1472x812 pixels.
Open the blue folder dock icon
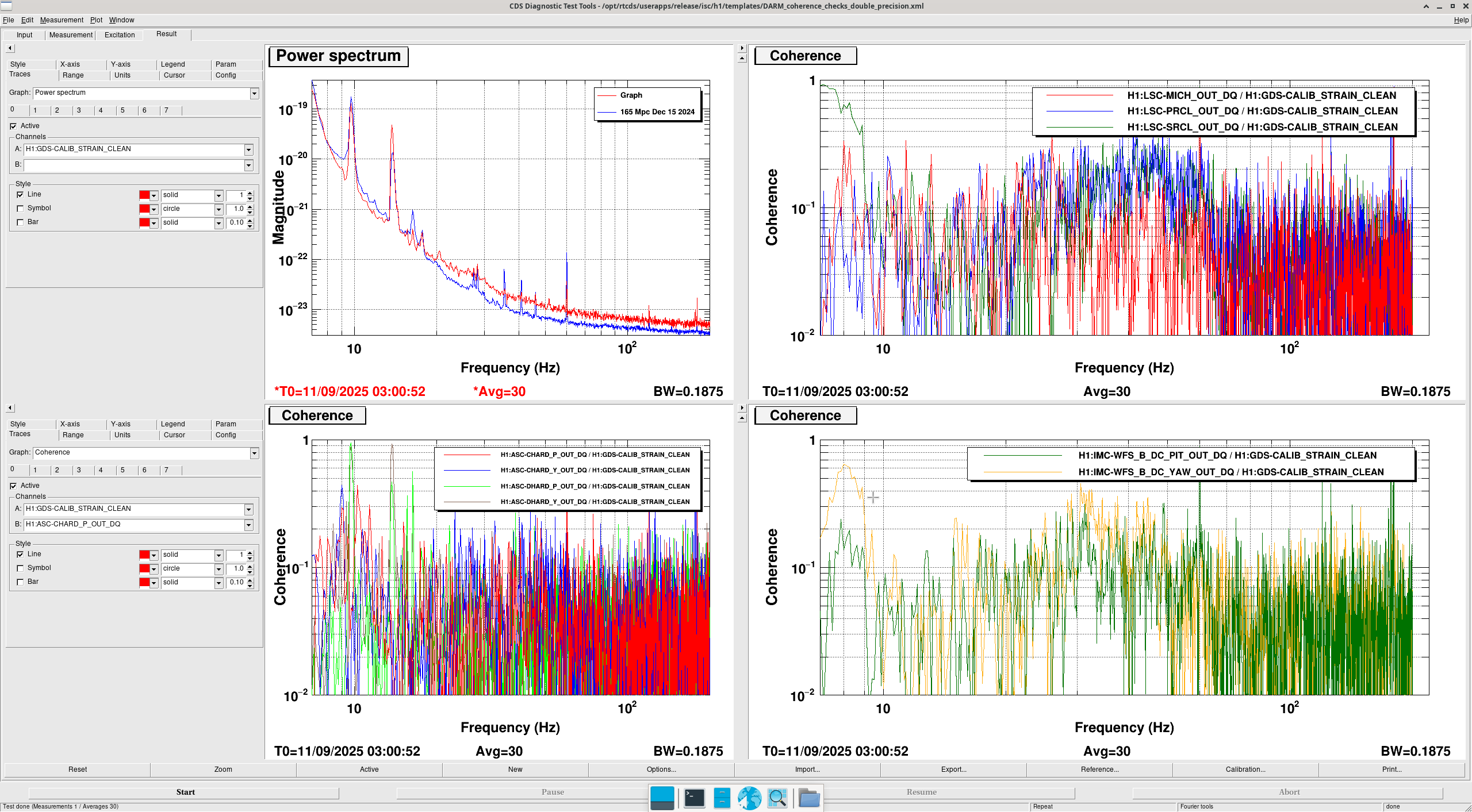(x=809, y=798)
